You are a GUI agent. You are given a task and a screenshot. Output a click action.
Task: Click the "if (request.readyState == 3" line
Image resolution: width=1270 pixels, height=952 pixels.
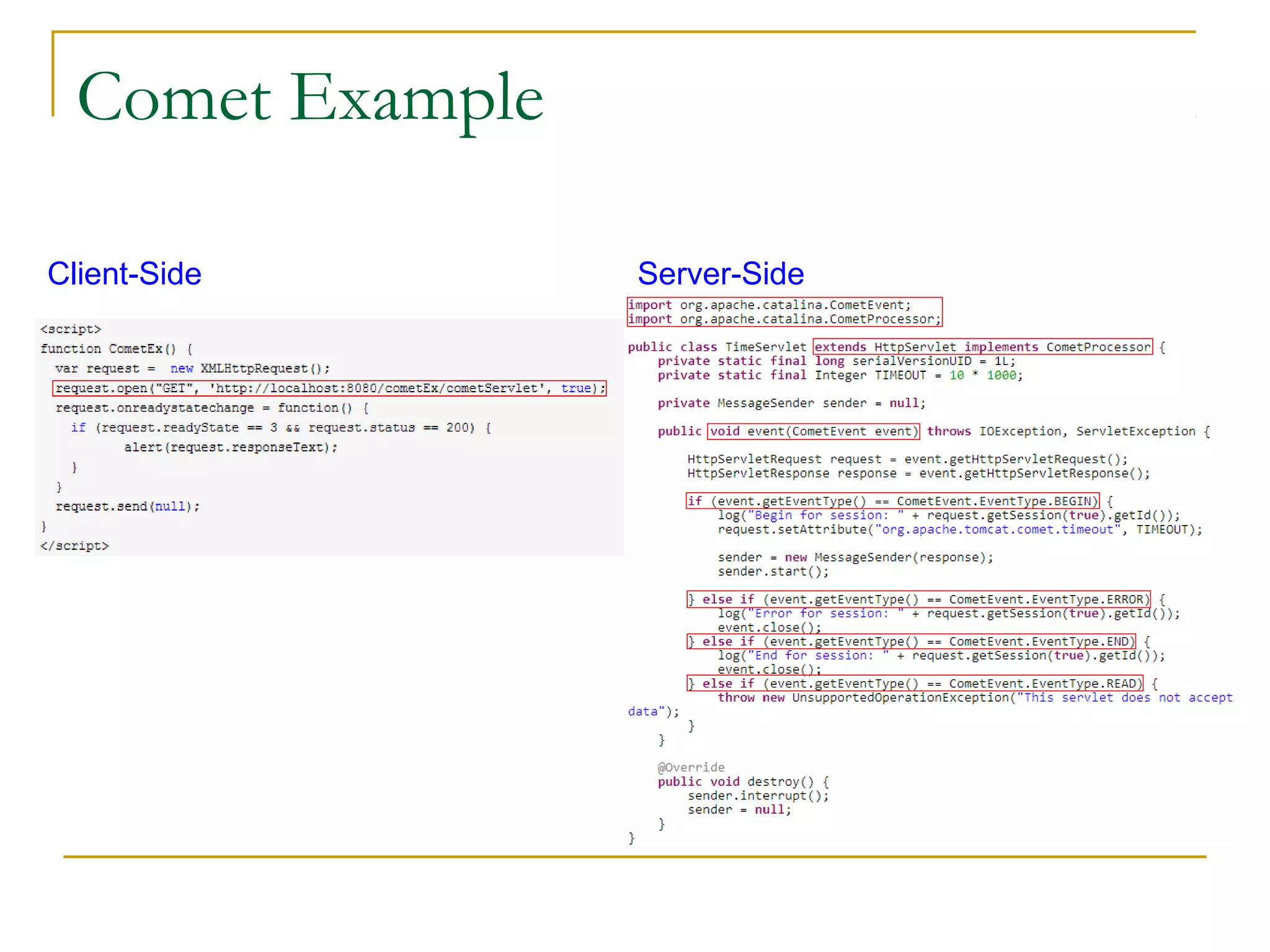point(281,428)
